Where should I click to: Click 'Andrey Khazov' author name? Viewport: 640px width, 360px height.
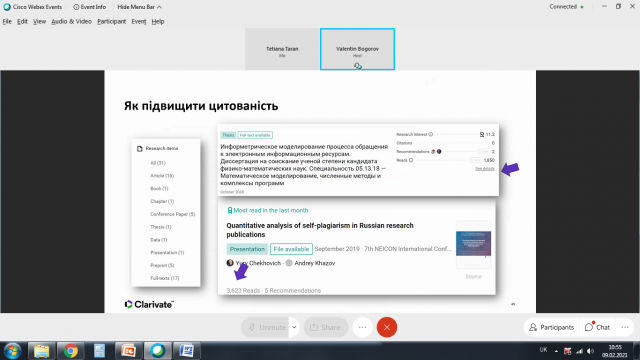click(x=315, y=263)
